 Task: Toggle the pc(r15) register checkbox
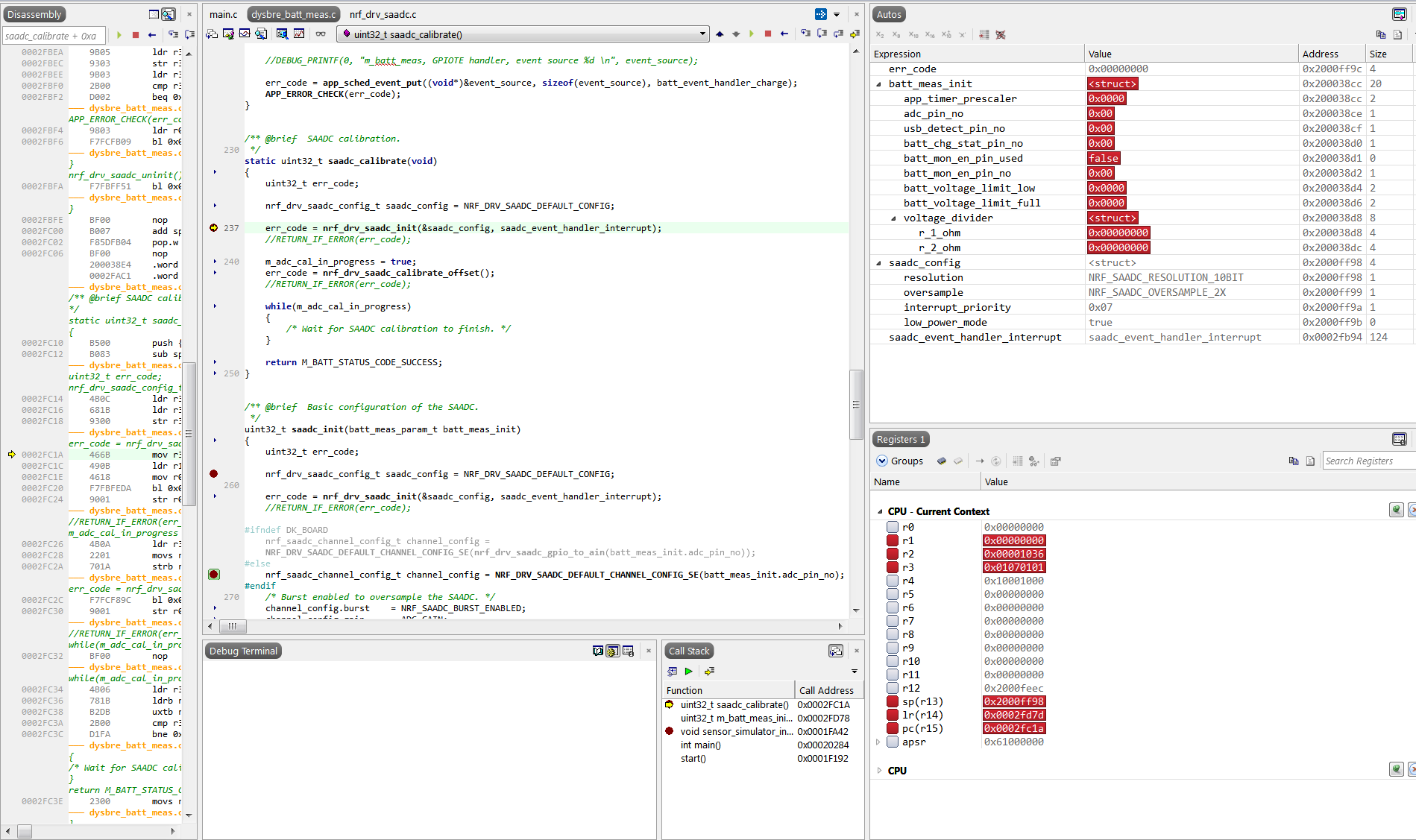(x=892, y=728)
